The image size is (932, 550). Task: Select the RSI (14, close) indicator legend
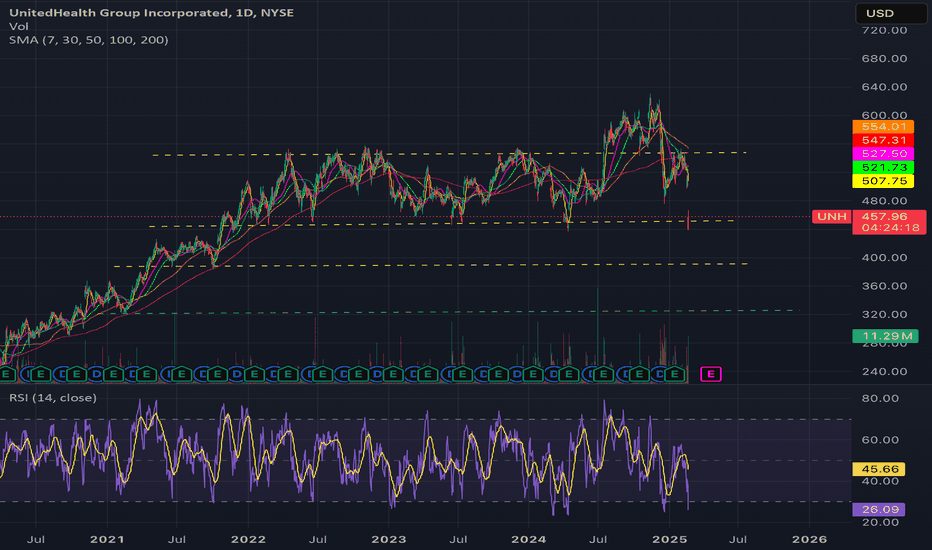coord(53,397)
